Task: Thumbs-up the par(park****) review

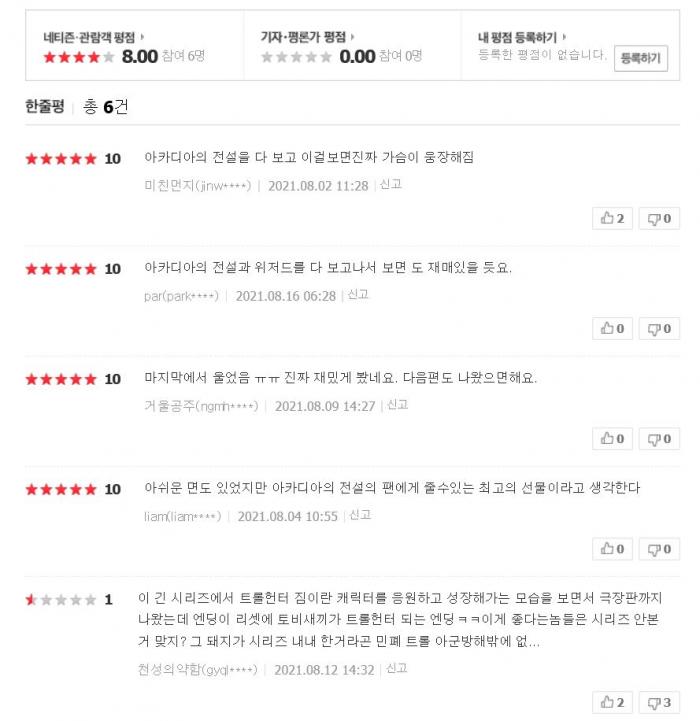Action: pos(613,328)
